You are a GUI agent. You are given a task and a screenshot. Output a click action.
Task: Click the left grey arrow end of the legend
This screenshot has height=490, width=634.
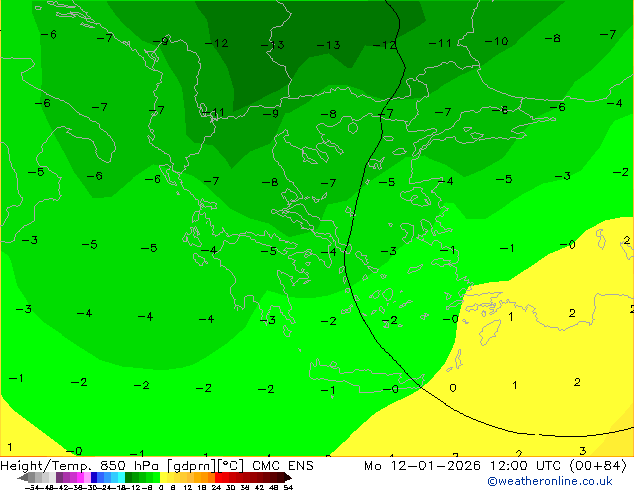(23, 478)
